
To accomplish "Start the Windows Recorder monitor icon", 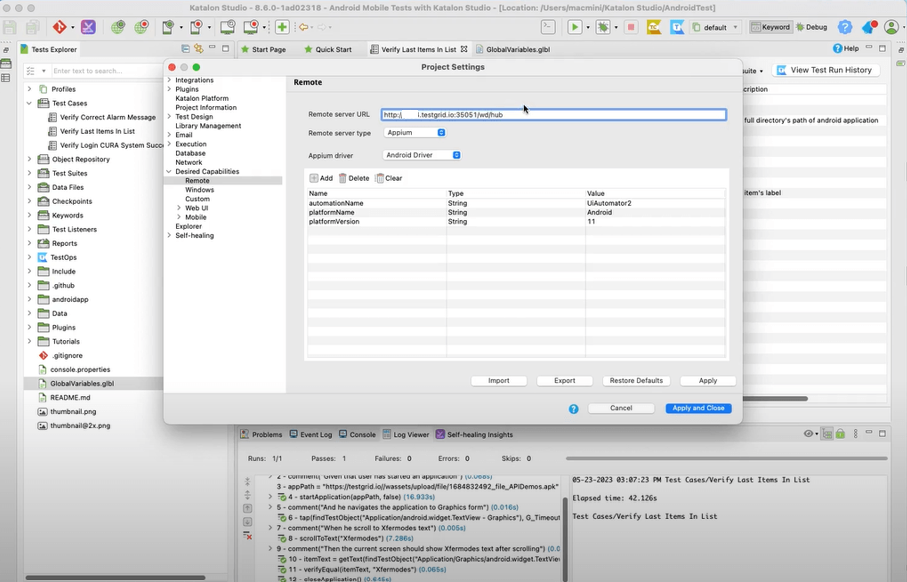I will coord(251,27).
